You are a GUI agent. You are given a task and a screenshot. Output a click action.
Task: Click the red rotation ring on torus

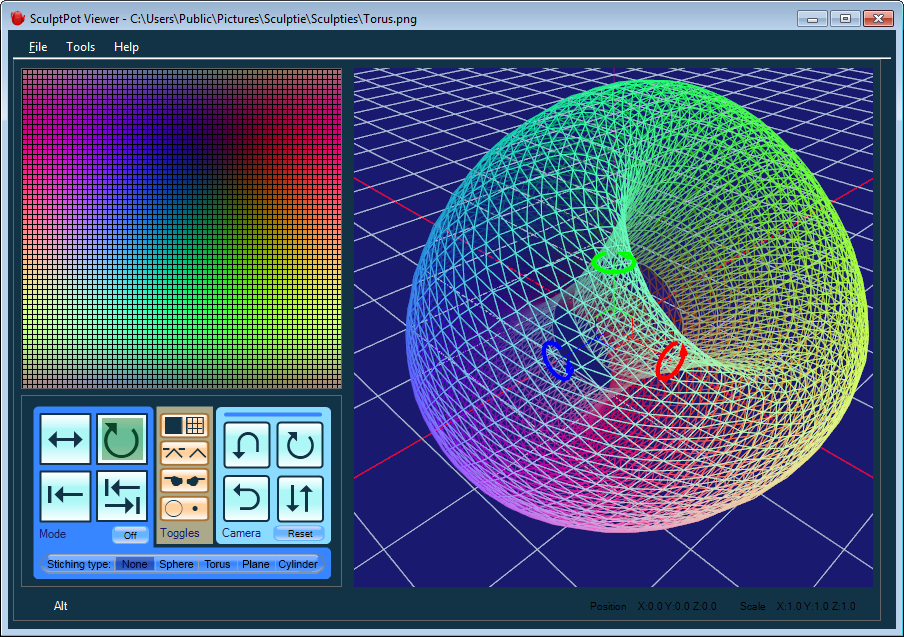click(x=671, y=361)
